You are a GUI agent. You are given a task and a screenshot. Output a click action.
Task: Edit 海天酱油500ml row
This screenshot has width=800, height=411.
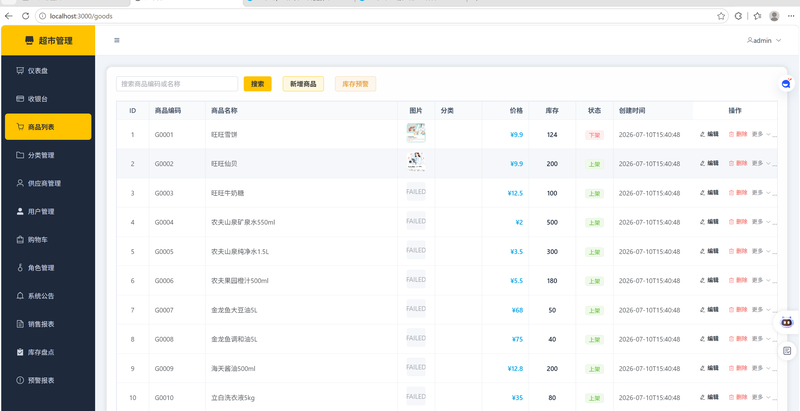[709, 368]
